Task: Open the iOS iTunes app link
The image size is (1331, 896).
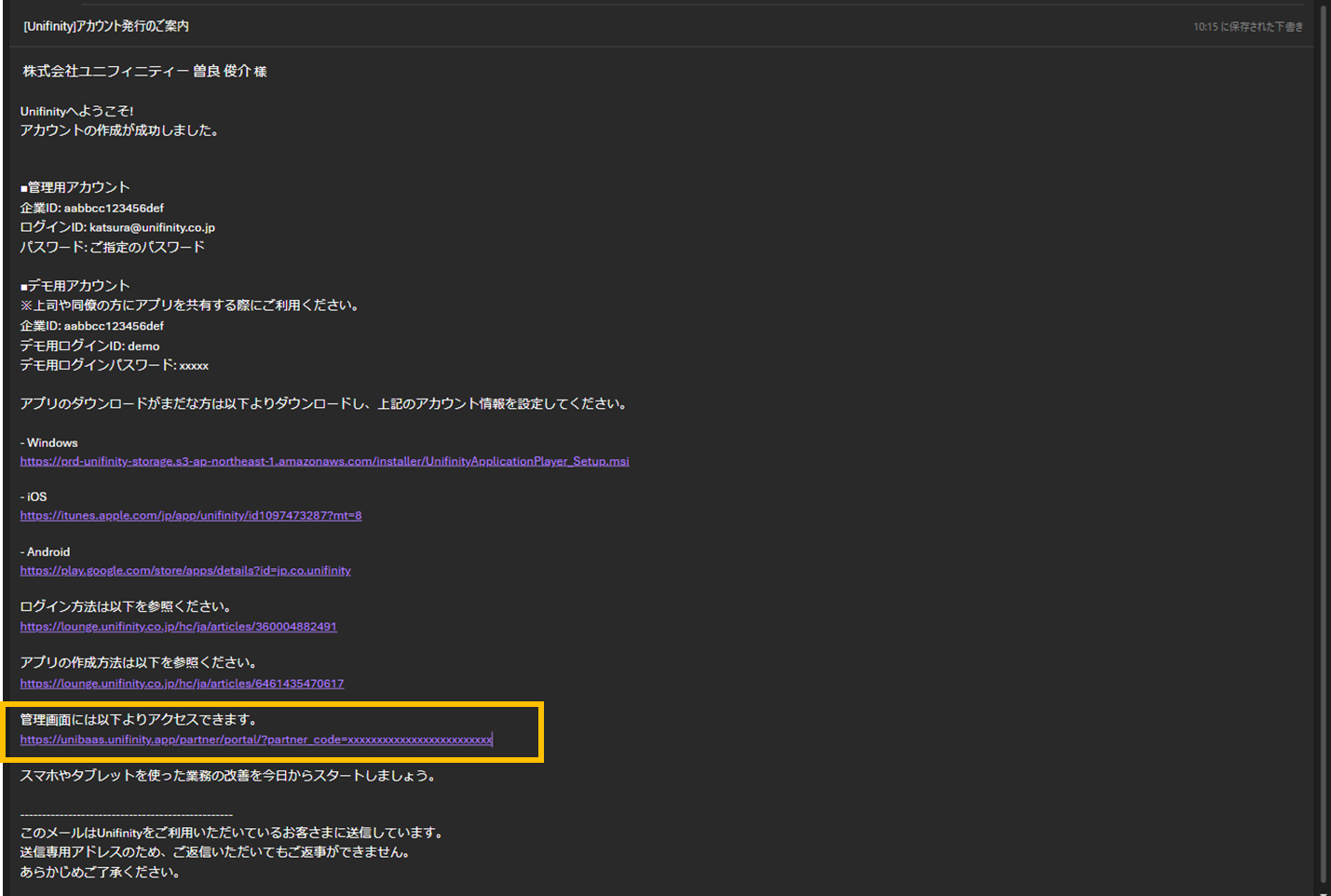Action: (191, 515)
